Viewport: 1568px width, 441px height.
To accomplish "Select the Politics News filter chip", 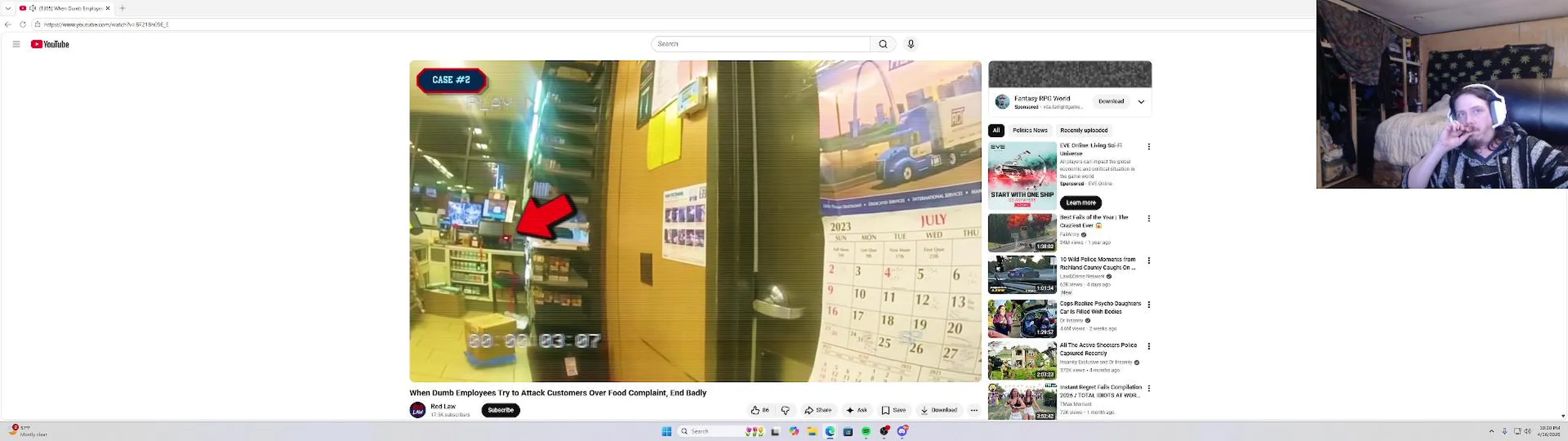I will (1030, 130).
